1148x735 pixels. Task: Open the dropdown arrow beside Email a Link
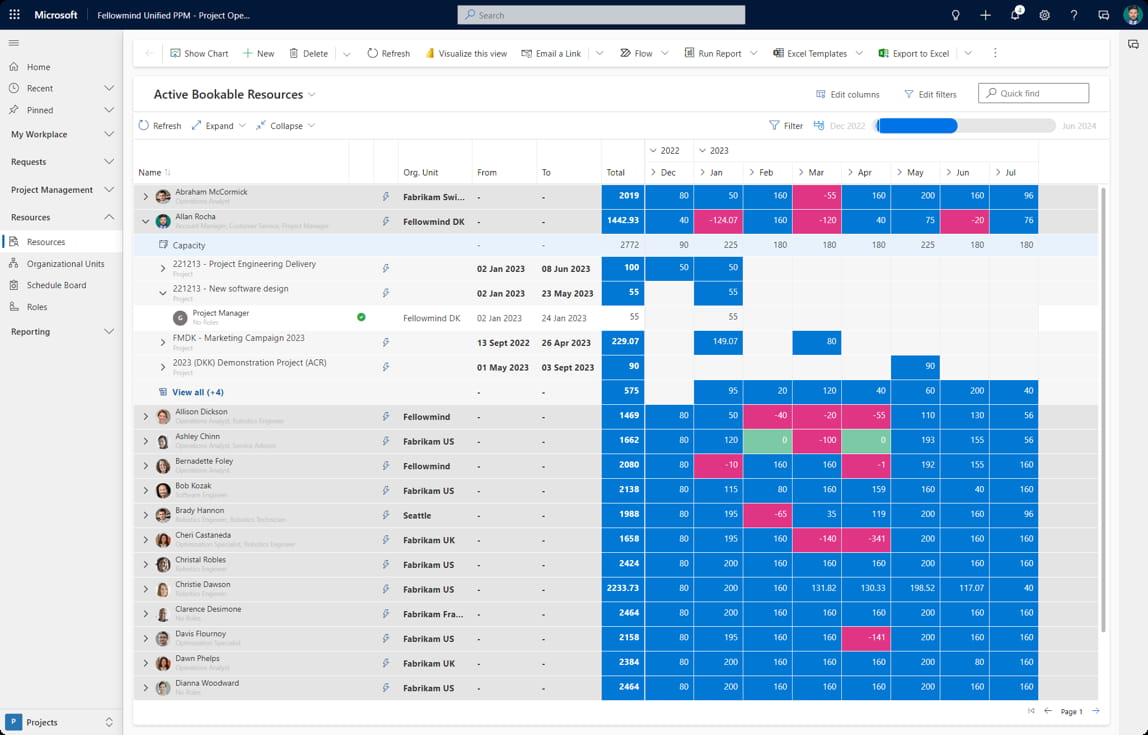[x=600, y=53]
